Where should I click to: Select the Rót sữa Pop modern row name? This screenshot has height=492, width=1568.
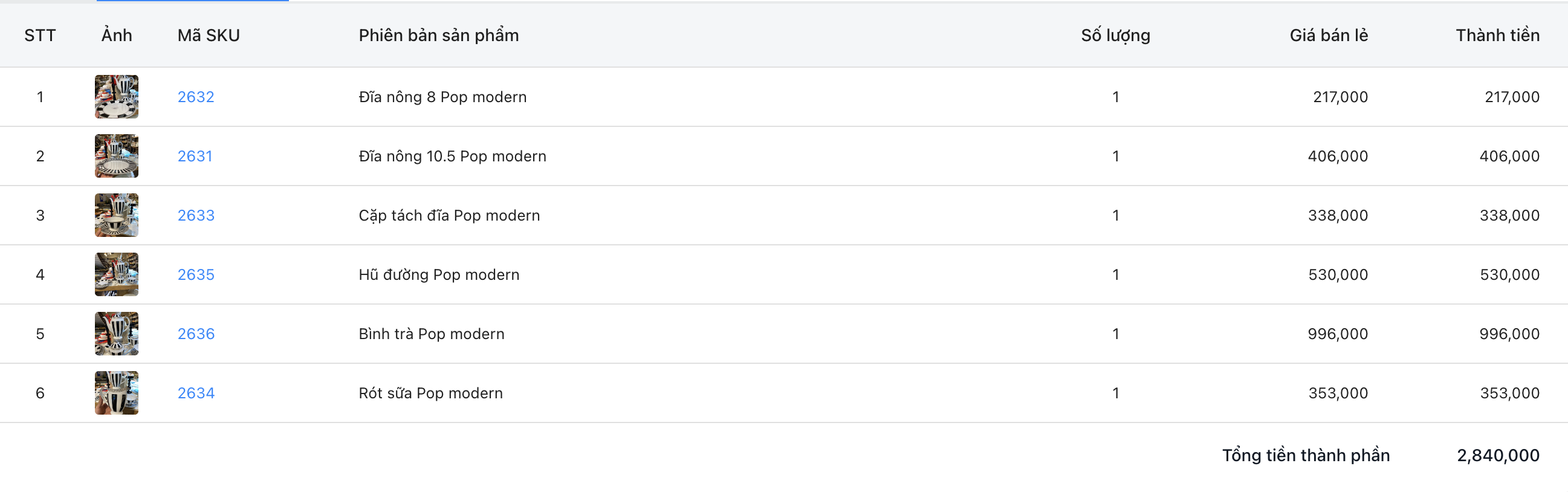tap(430, 393)
